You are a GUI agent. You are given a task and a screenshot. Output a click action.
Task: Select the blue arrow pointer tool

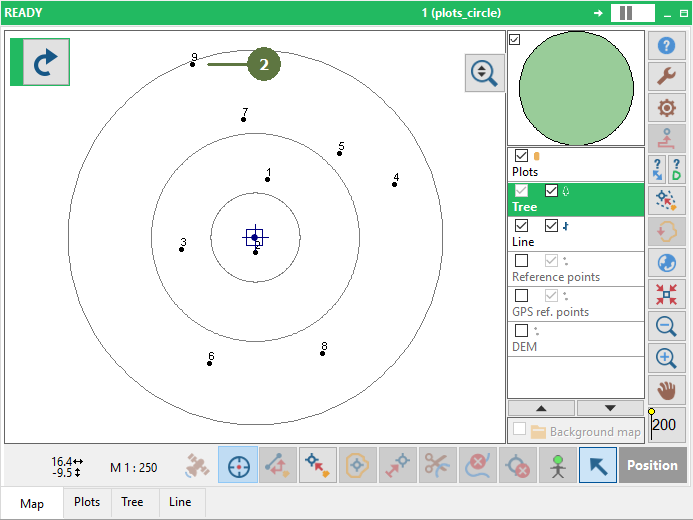[x=598, y=465]
